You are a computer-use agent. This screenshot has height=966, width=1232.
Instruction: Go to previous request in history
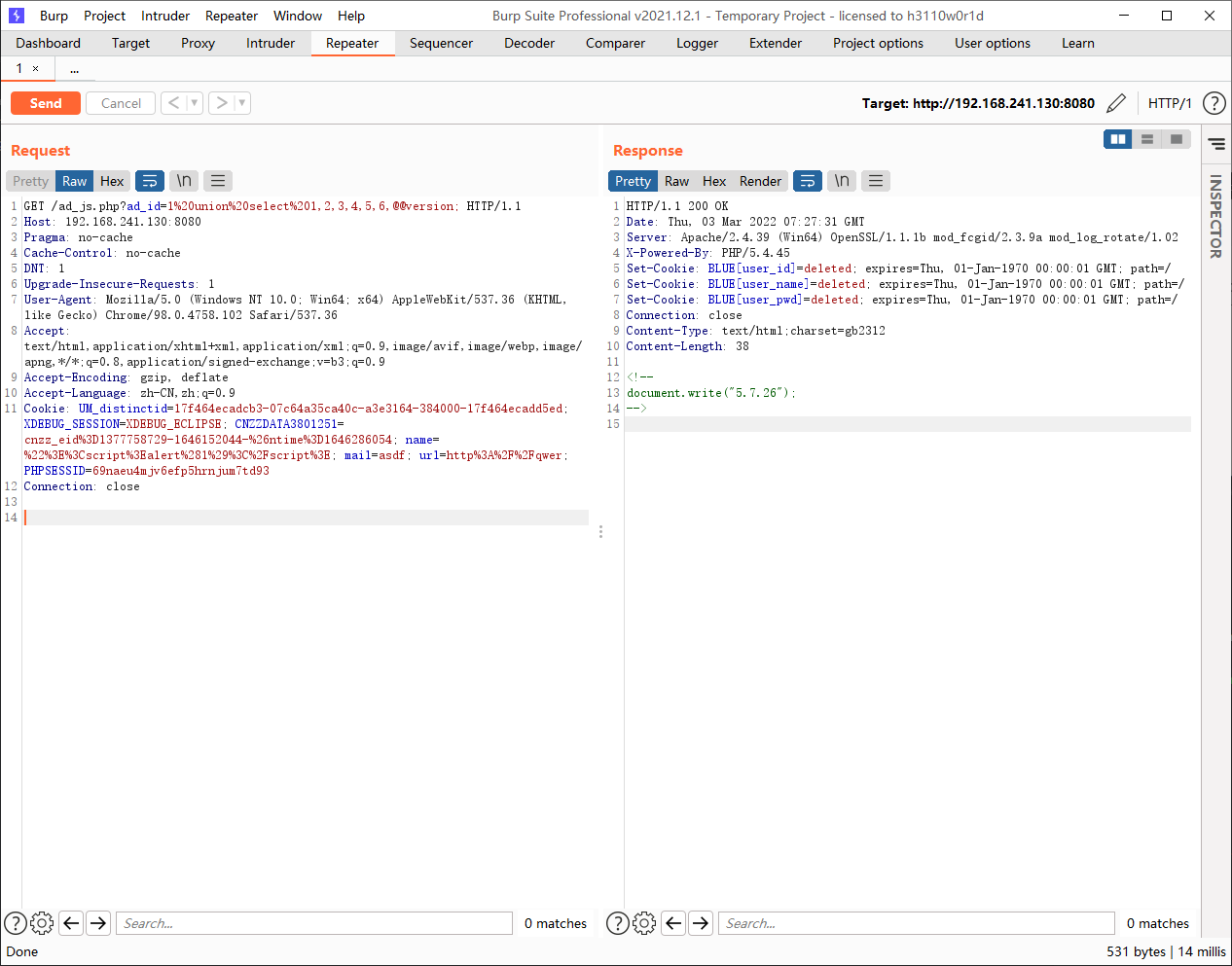tap(174, 102)
